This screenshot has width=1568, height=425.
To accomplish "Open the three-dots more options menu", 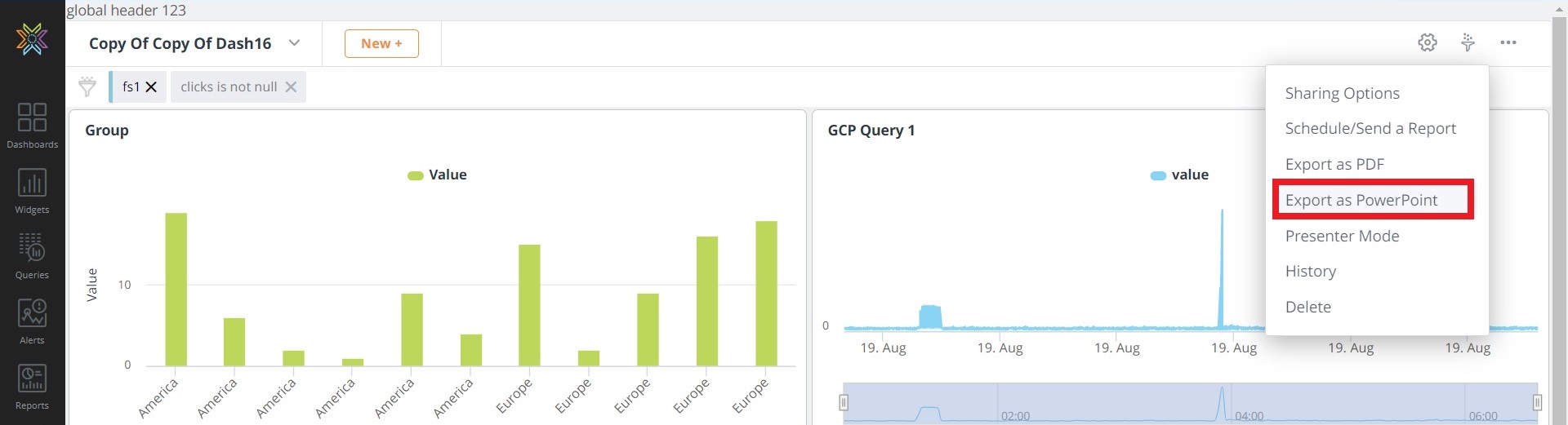I will tap(1508, 42).
